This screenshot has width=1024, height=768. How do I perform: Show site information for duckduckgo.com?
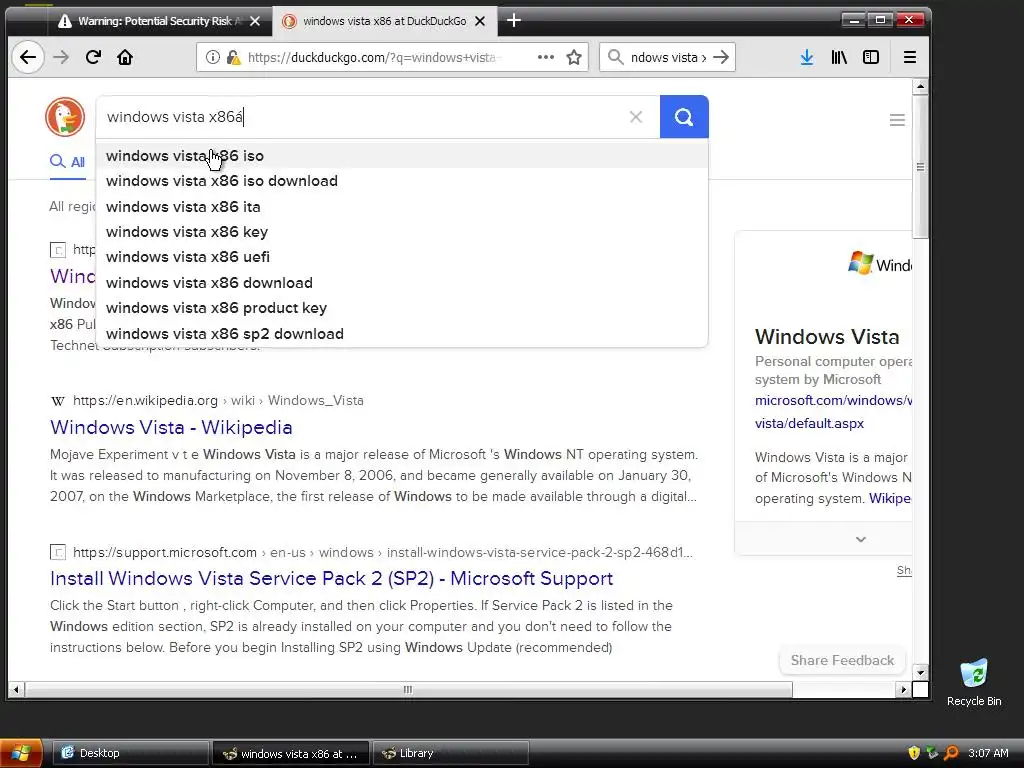click(213, 57)
